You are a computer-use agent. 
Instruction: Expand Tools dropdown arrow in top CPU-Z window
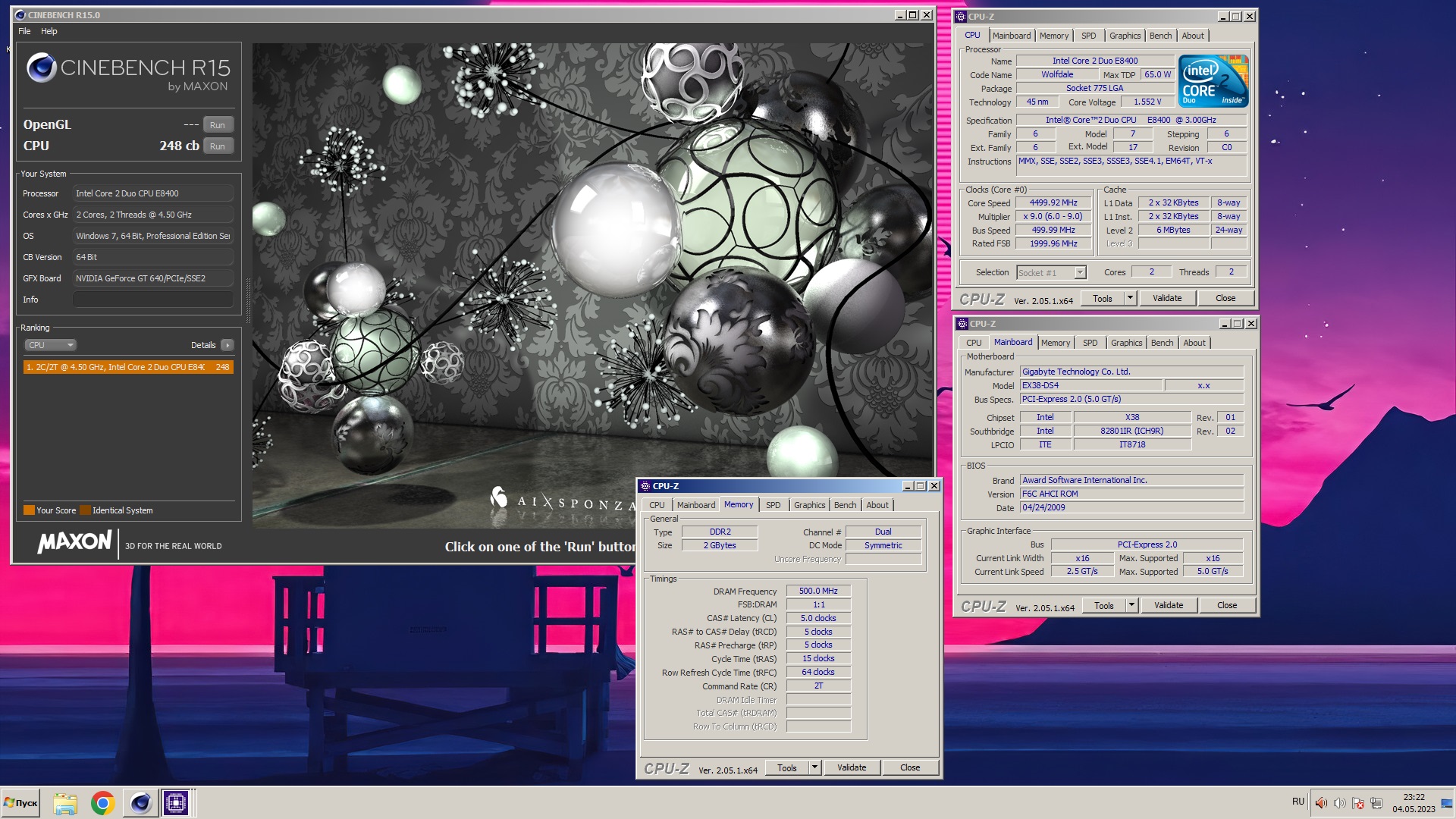click(1130, 299)
